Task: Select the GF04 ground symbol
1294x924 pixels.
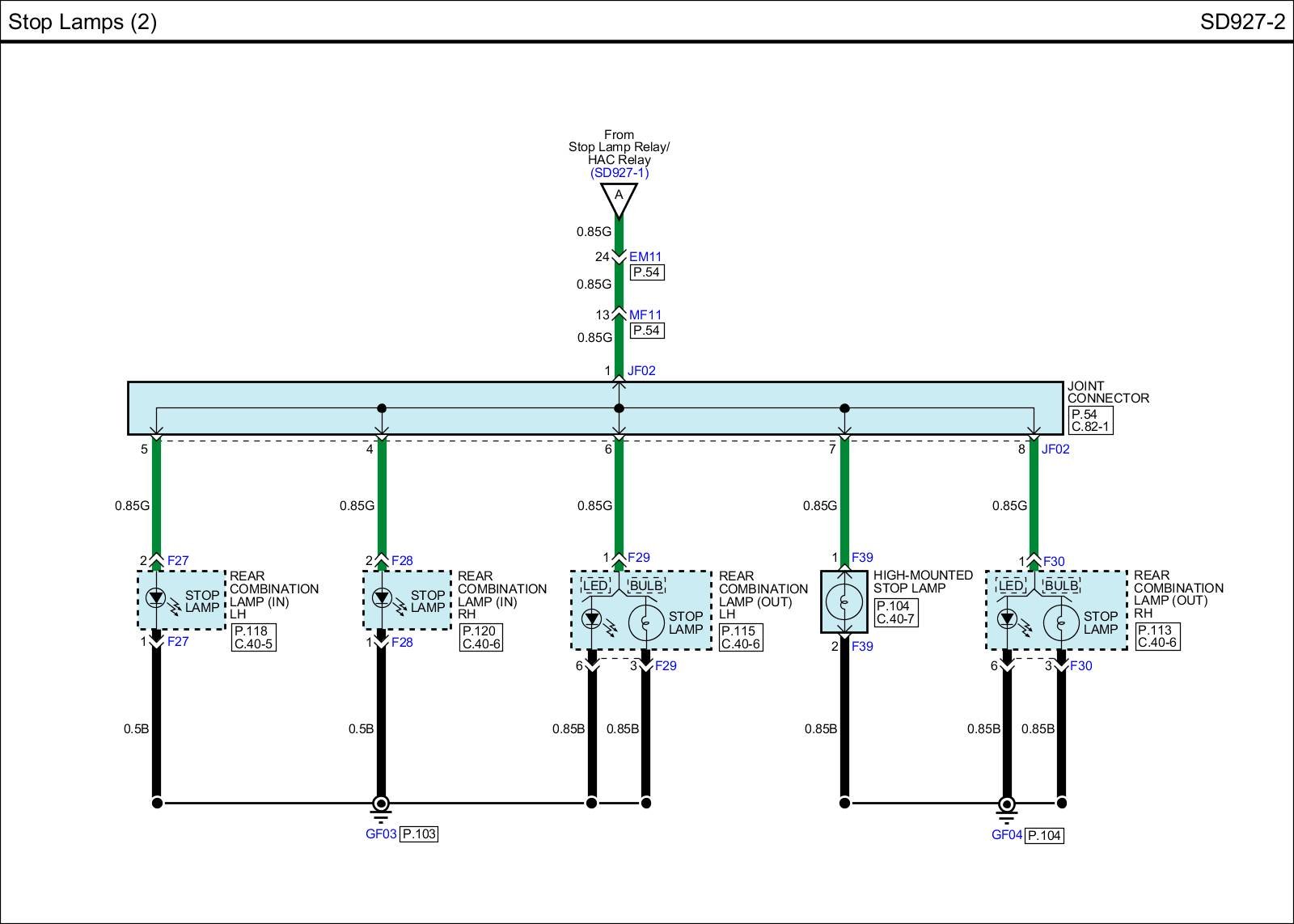Action: pos(1007,805)
